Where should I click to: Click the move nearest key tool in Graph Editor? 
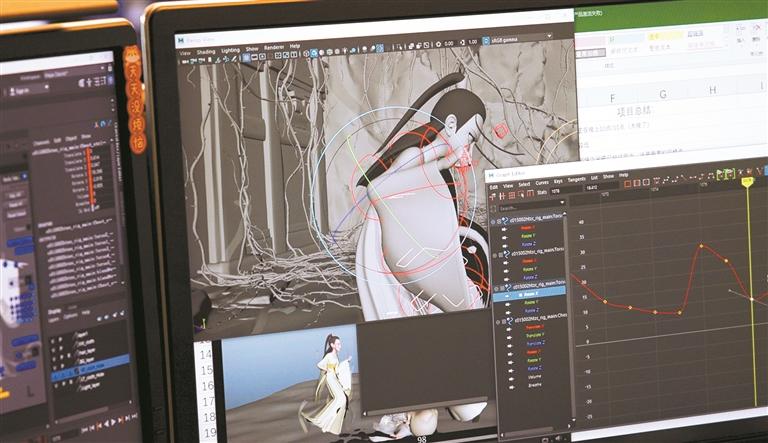click(492, 197)
